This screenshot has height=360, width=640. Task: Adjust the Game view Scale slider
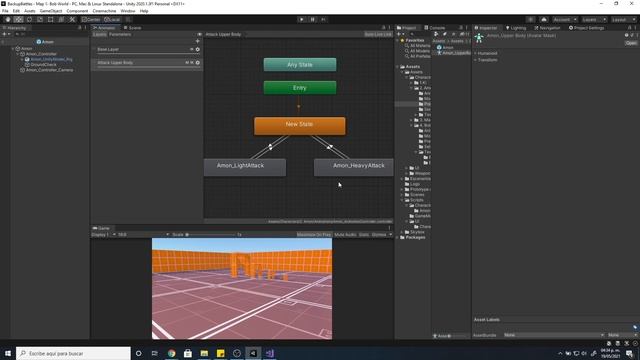point(210,235)
